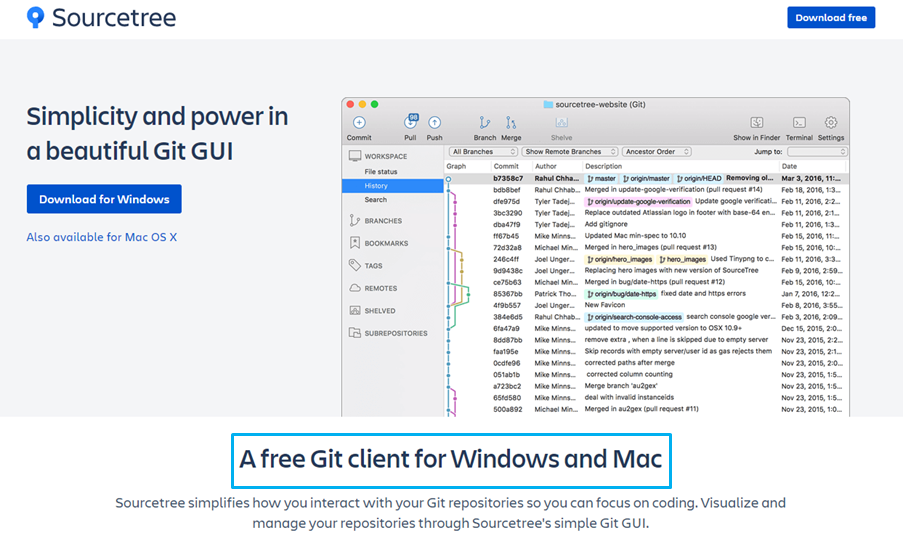The width and height of the screenshot is (903, 554).
Task: Open the Settings gear icon
Action: click(x=830, y=122)
